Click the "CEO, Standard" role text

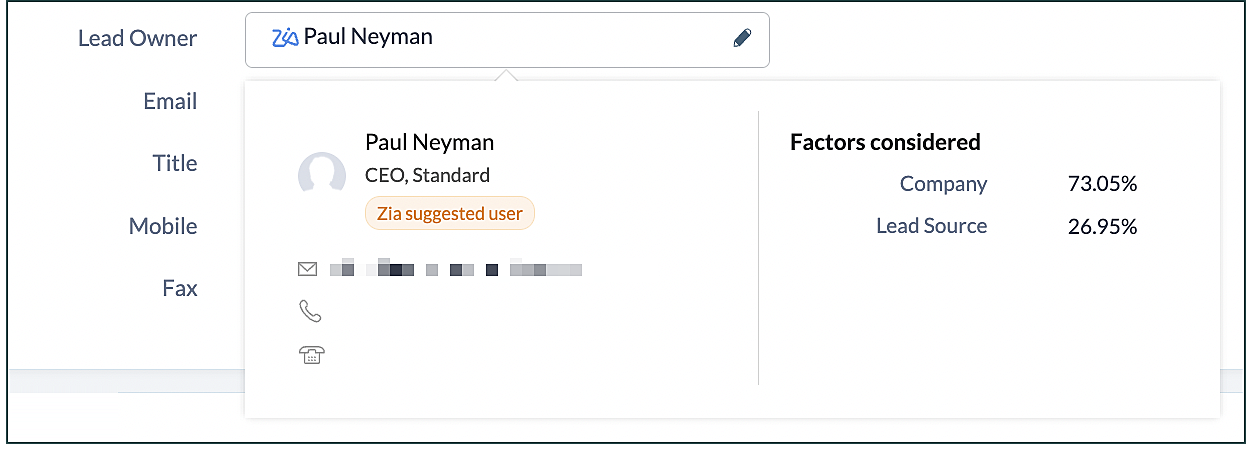pyautogui.click(x=427, y=175)
